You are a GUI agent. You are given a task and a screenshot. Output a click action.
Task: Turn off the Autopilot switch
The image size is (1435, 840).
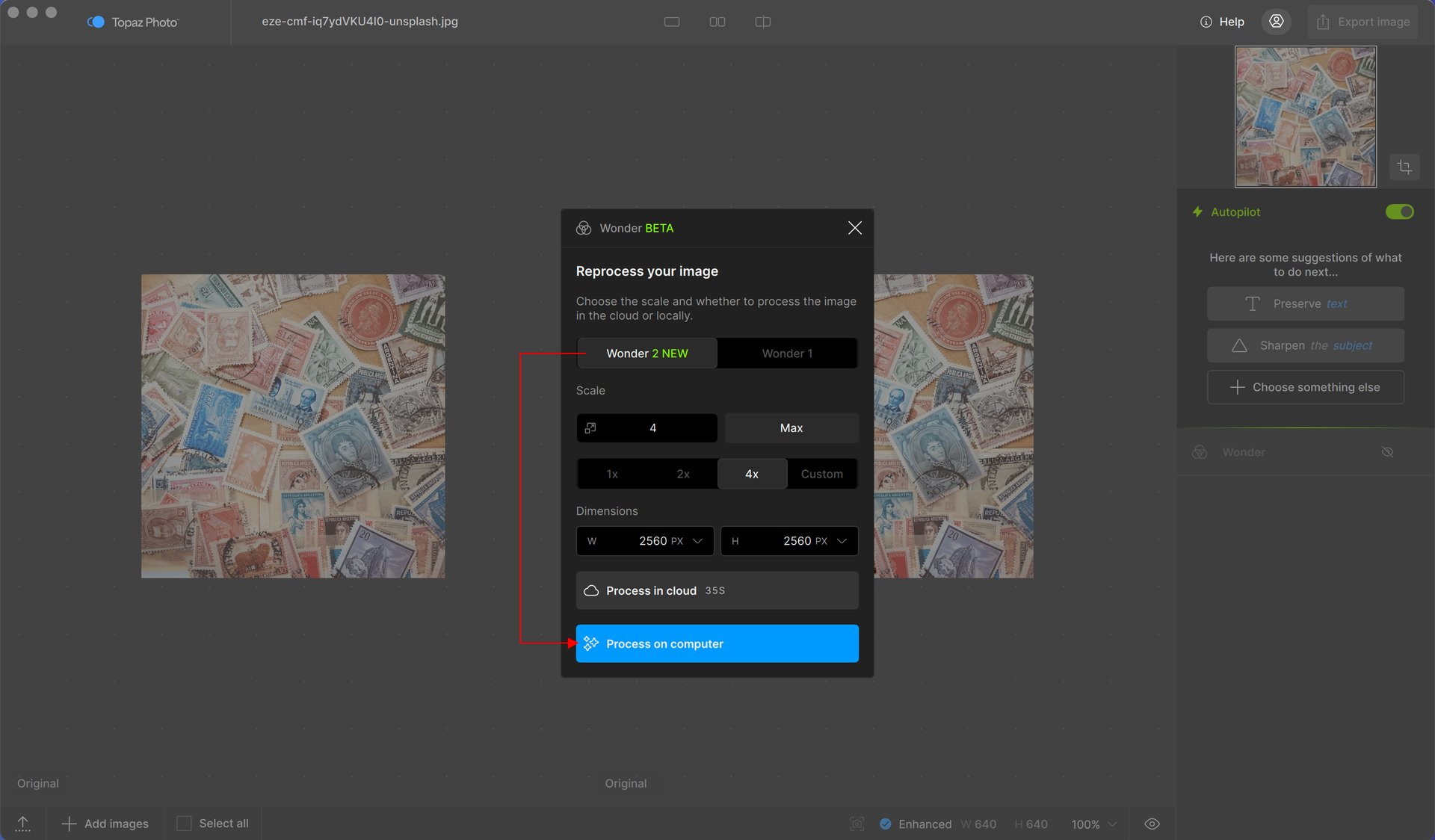1399,212
